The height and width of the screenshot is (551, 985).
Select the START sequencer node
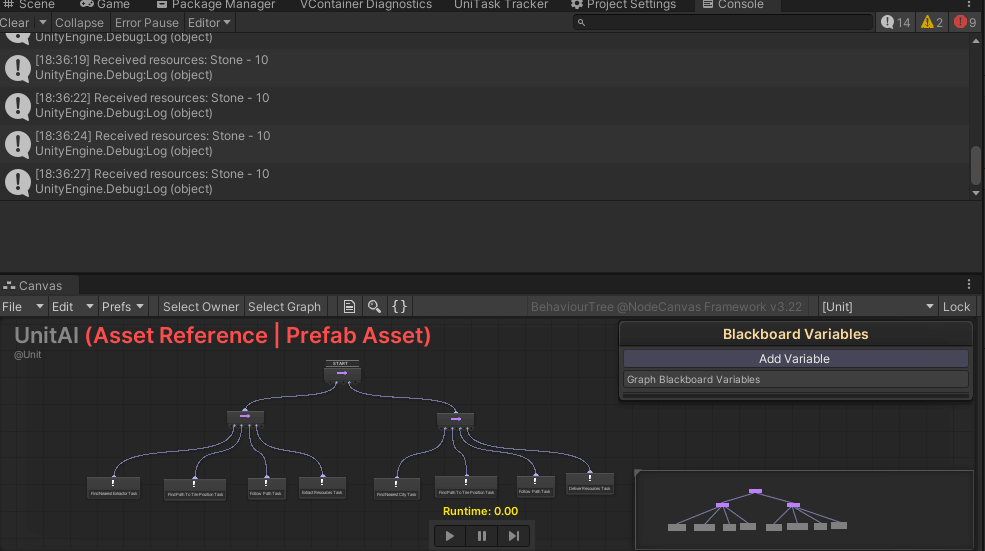click(342, 373)
